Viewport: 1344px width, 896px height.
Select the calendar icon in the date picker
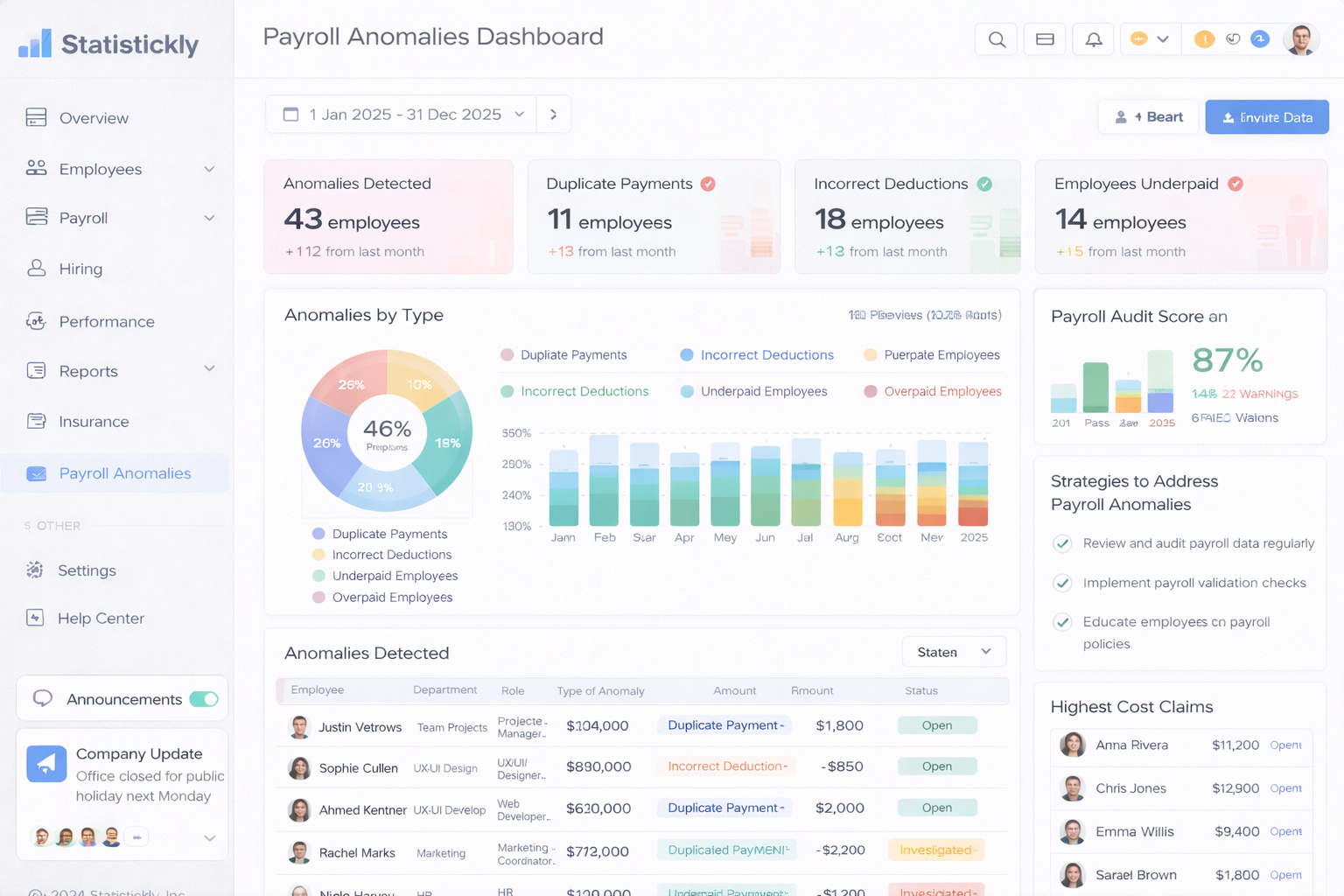pyautogui.click(x=290, y=114)
